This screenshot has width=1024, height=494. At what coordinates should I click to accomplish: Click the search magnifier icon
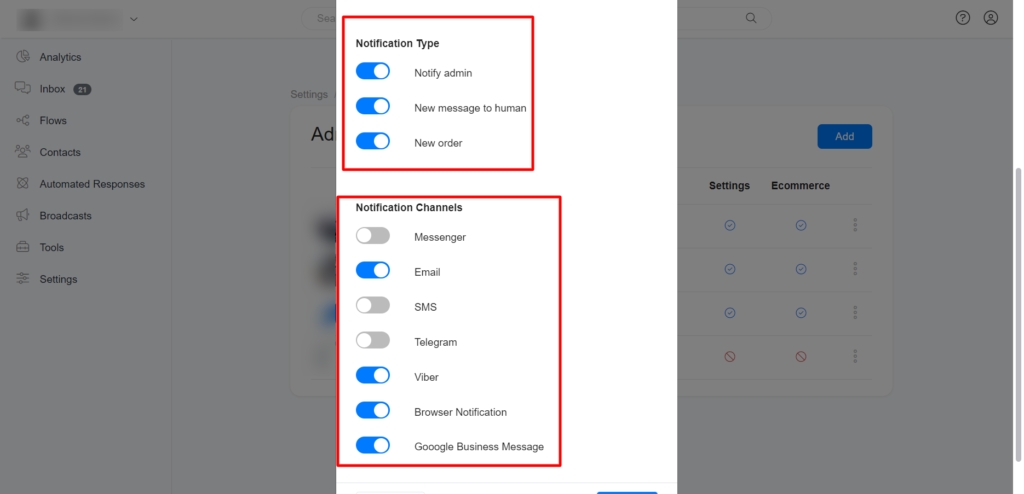click(751, 18)
